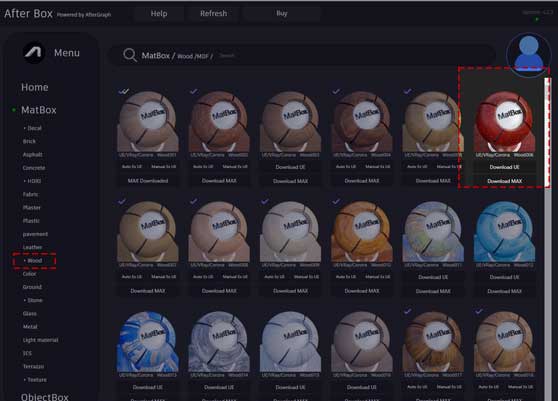Open the Buy tab in the top bar

click(281, 14)
